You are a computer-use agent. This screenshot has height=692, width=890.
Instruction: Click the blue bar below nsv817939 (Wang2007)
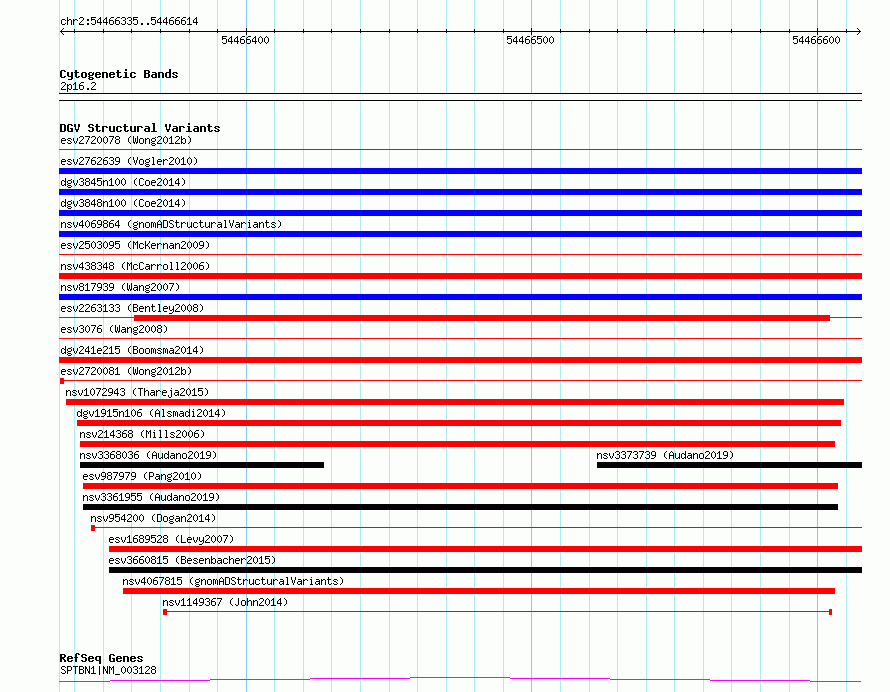tap(460, 297)
